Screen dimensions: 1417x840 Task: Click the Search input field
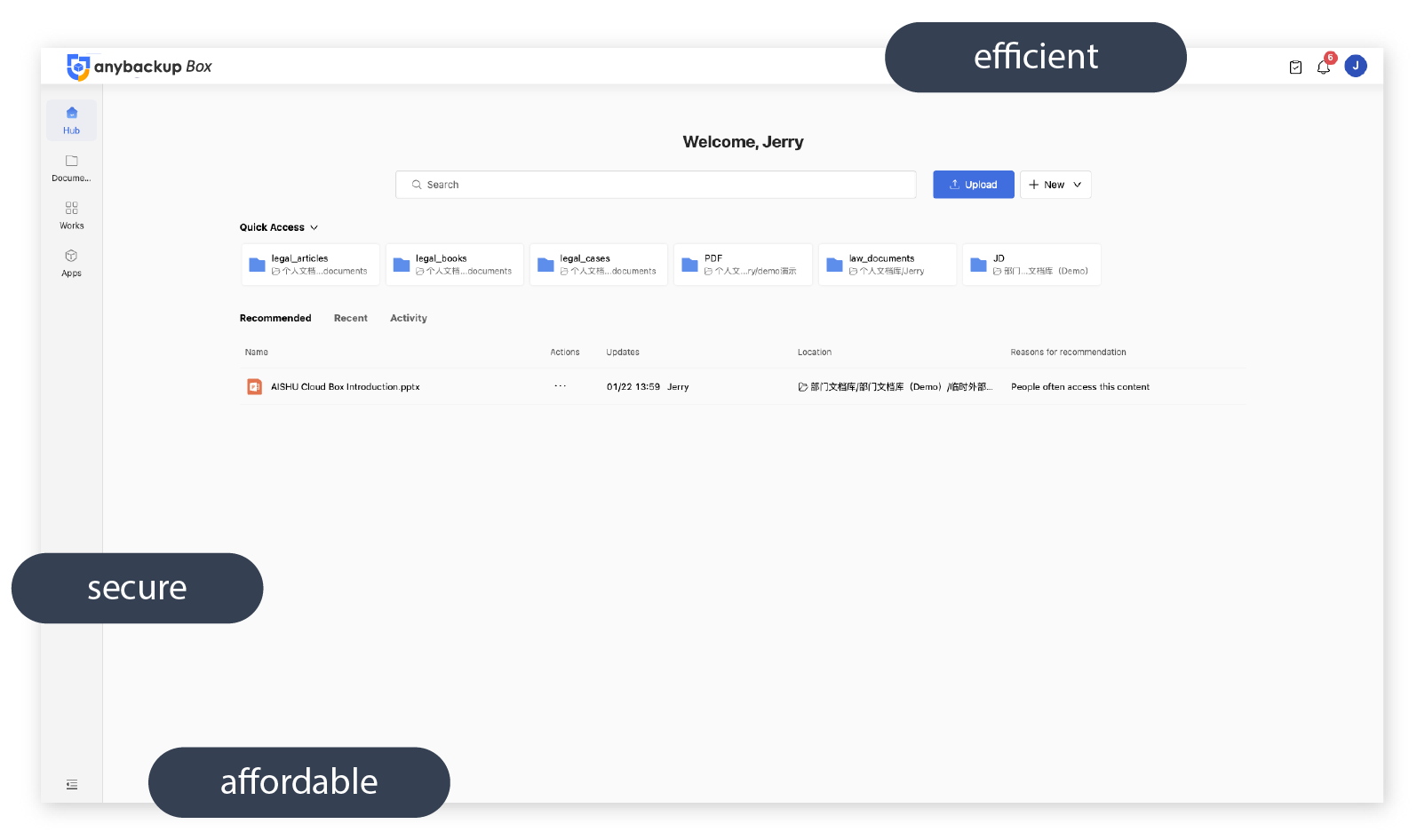656,185
